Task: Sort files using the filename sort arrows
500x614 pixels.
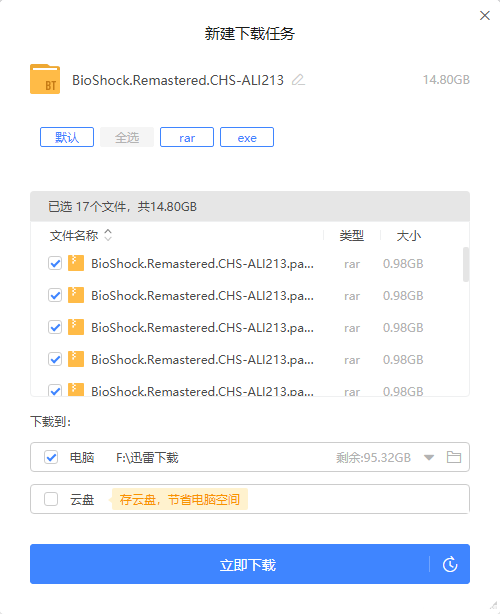Action: [108, 235]
